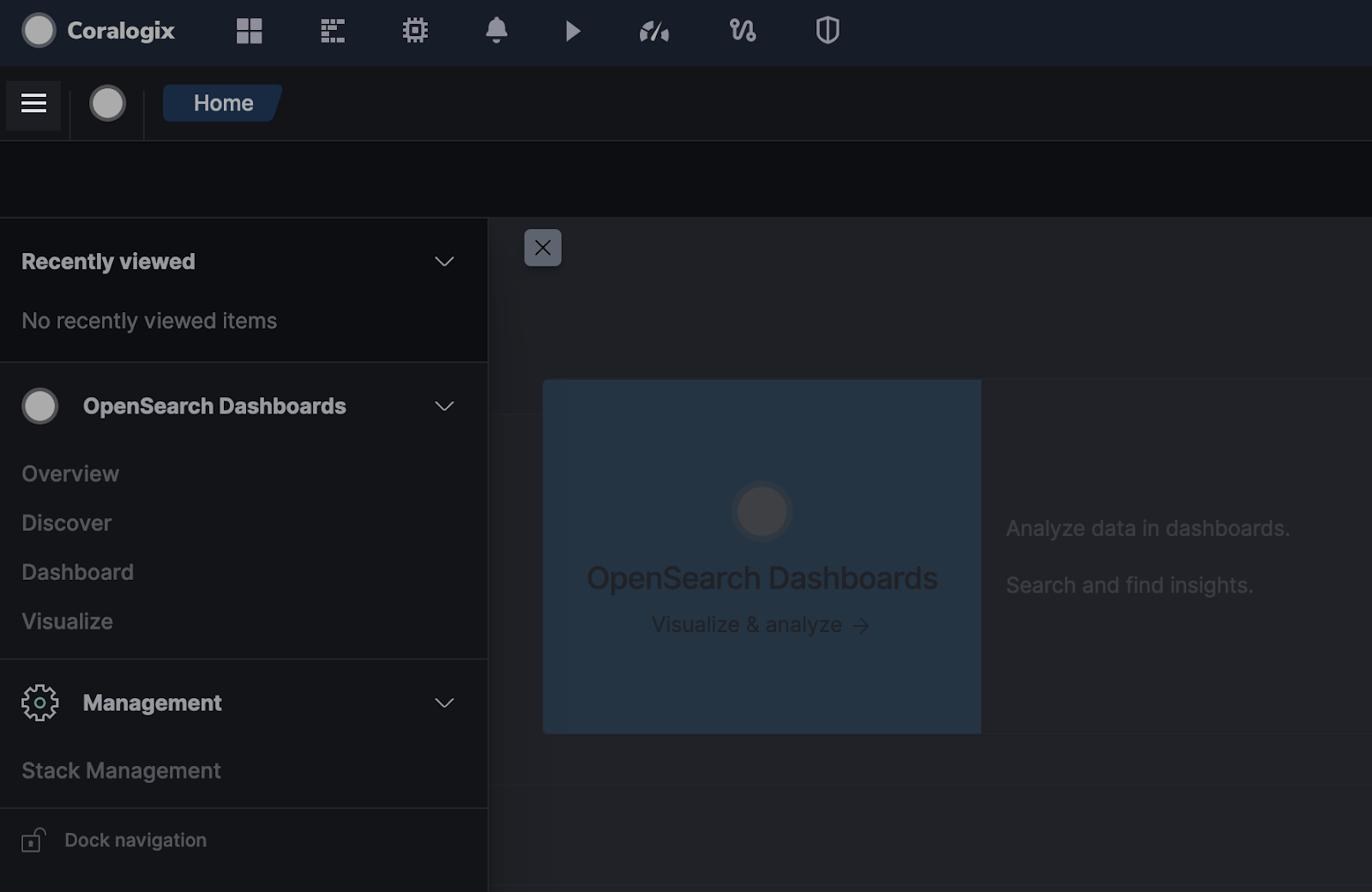This screenshot has height=892, width=1372.
Task: Click 'No recently viewed items' text
Action: [149, 321]
